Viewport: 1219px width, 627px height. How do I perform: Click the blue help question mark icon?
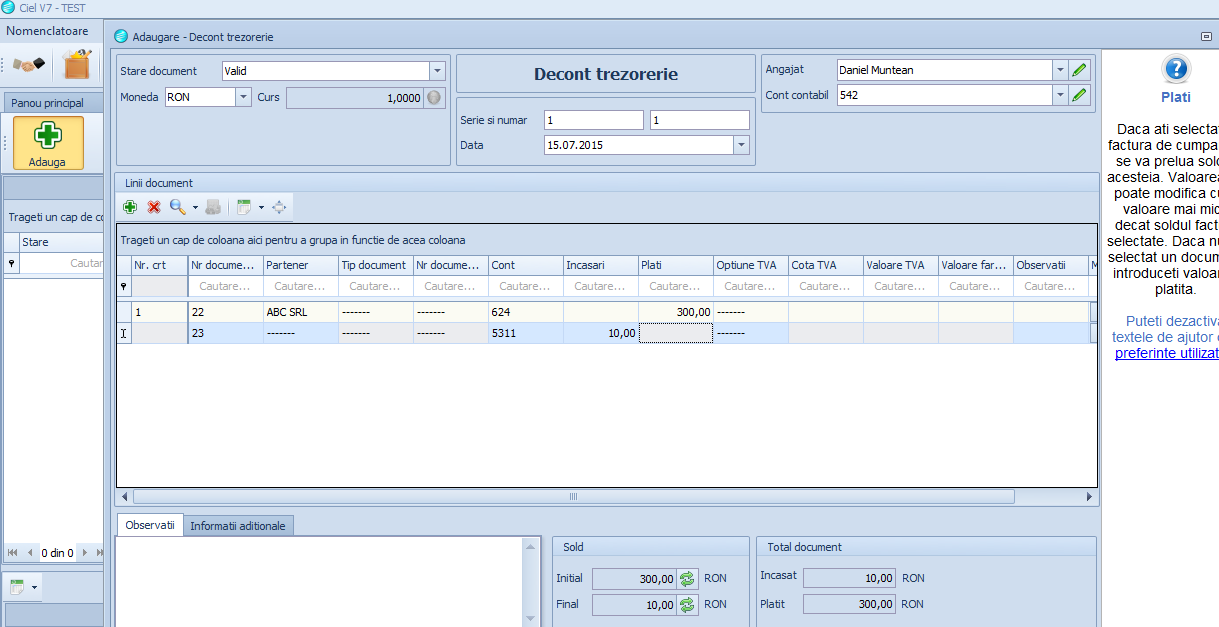point(1176,69)
